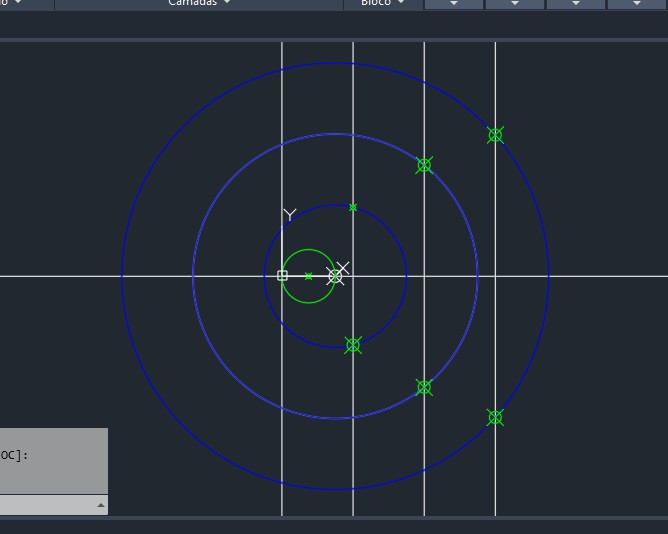Click the white circled-cross marker at circles' center
The height and width of the screenshot is (534, 668).
tap(335, 277)
